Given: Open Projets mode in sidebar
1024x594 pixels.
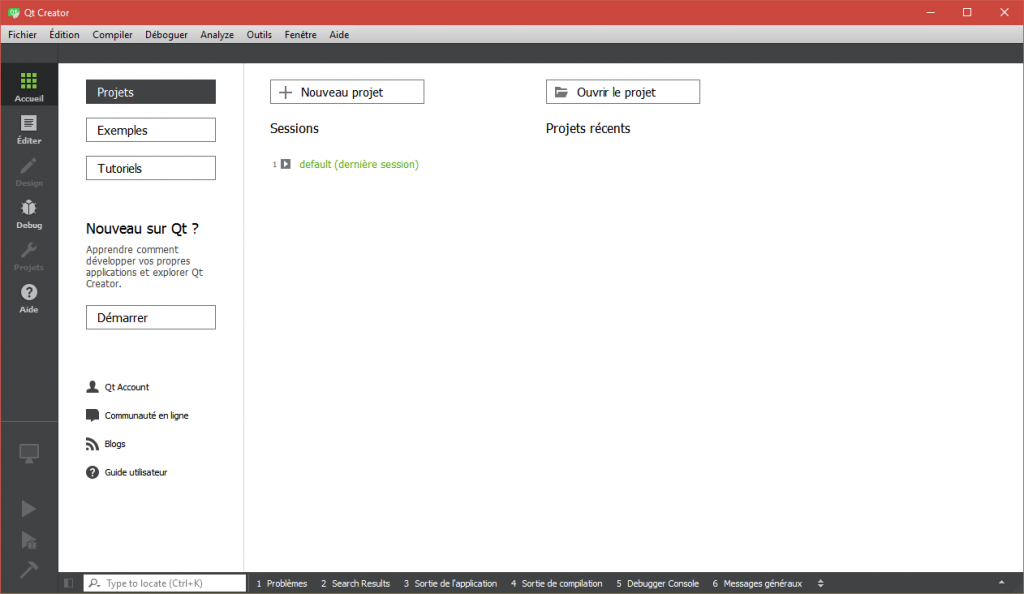Looking at the screenshot, I should (29, 257).
